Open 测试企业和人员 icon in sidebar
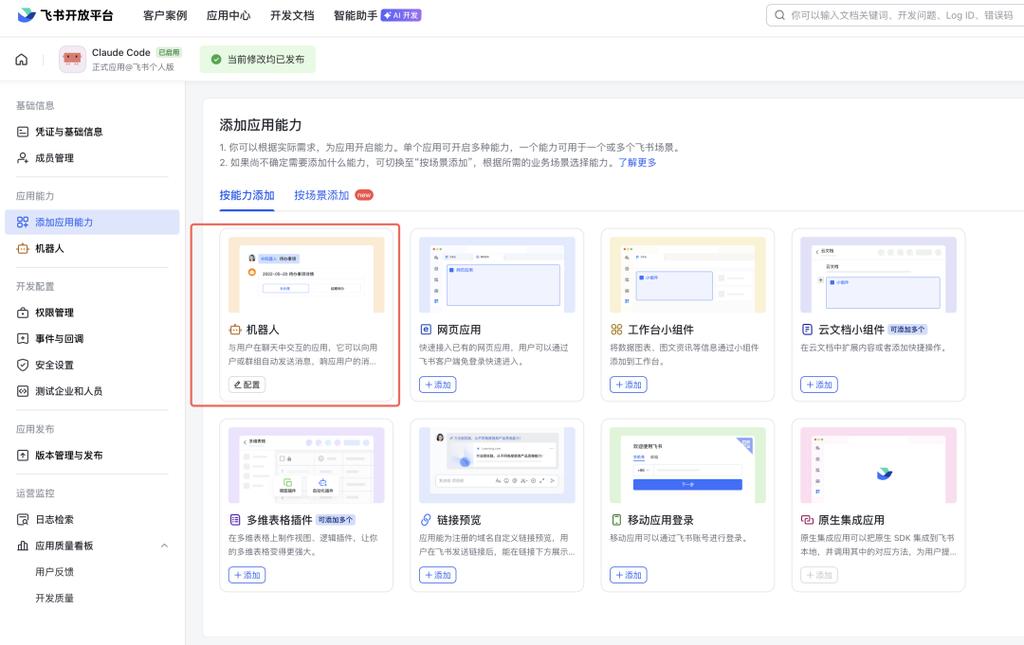 click(x=21, y=390)
